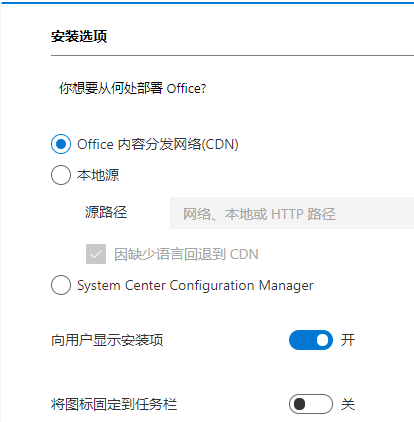
Task: Click the 因缺少语言回退到 CDN label text
Action: click(186, 254)
